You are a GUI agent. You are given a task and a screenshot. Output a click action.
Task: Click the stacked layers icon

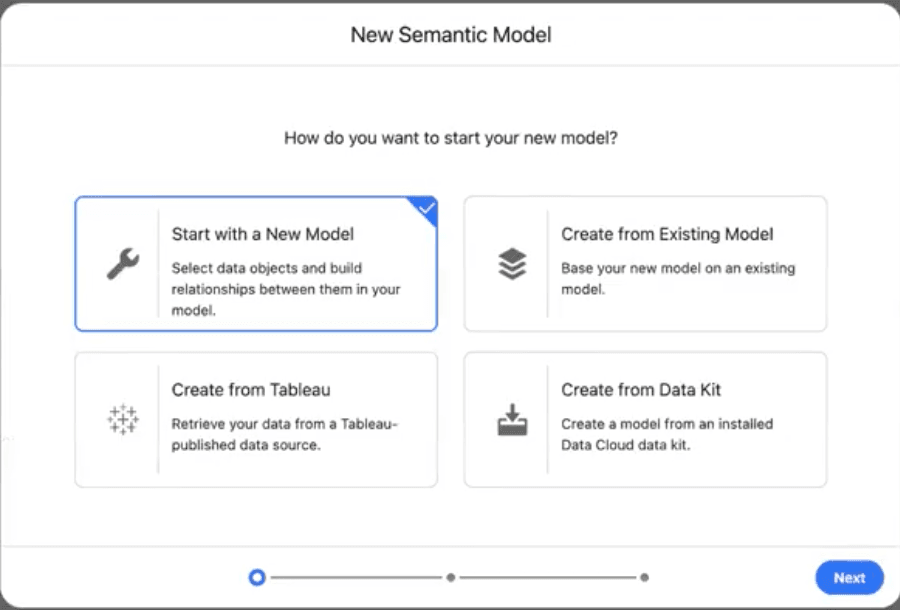tap(511, 264)
